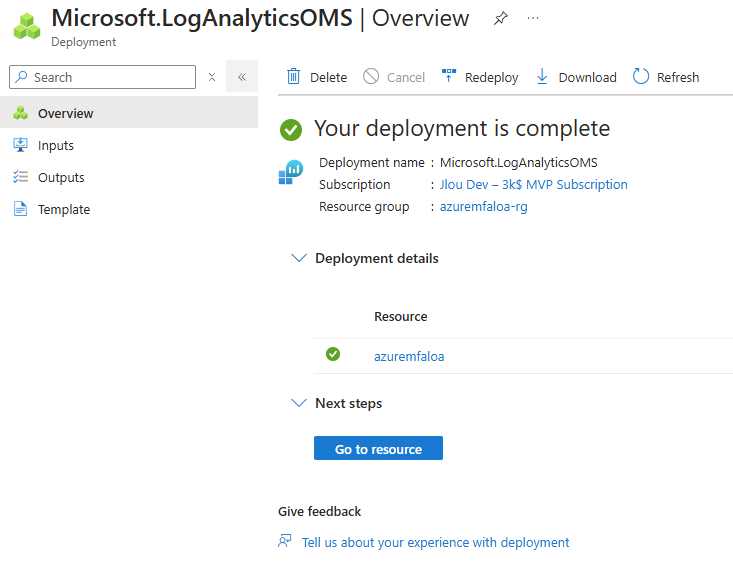Click the Refresh toolbar label
Viewport: 733px width, 570px height.
click(678, 77)
